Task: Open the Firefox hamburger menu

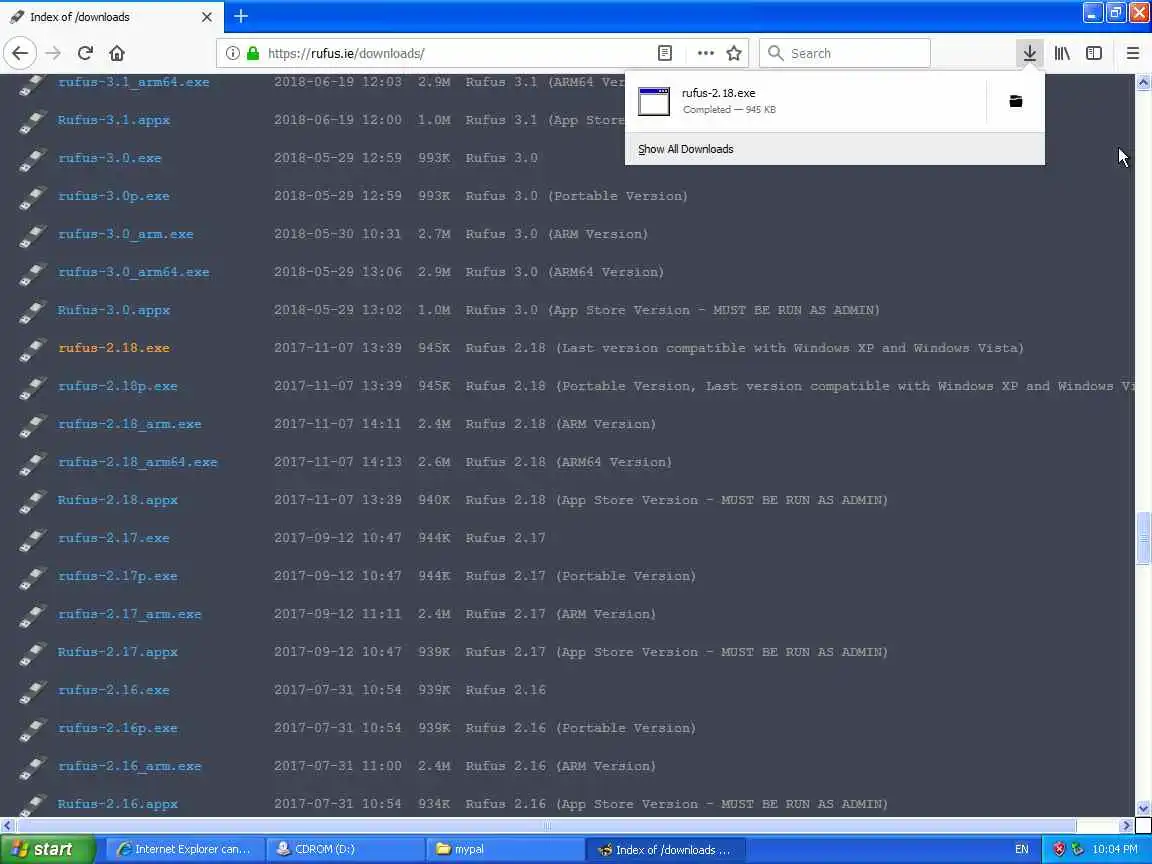Action: pos(1132,53)
